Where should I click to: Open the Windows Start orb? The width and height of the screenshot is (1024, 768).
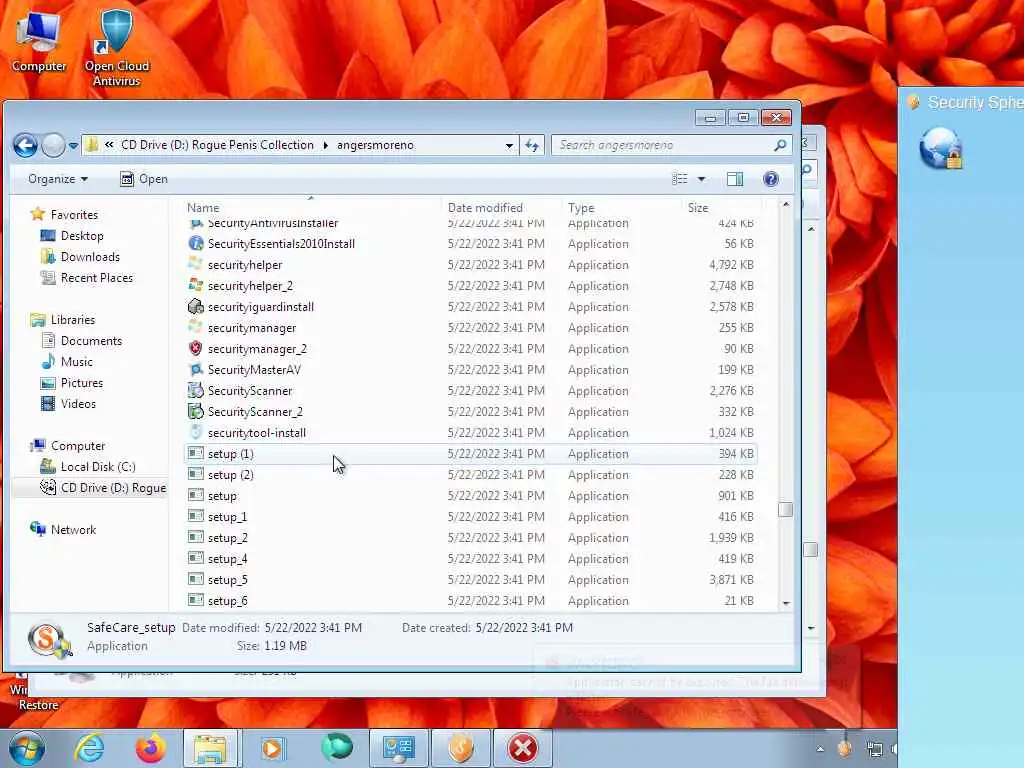(26, 748)
